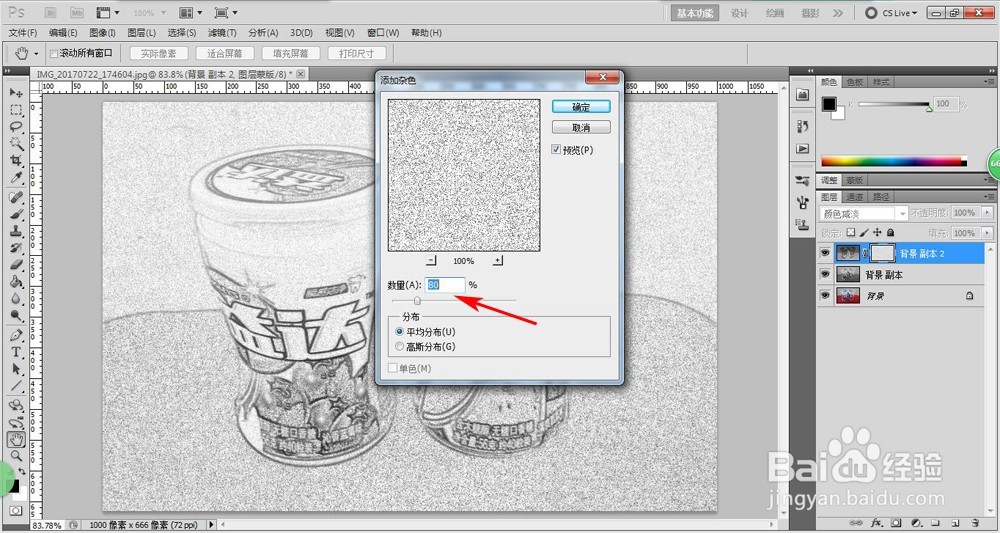Viewport: 1000px width, 533px height.
Task: Open the 滤镜(T) Filter menu
Action: (x=222, y=33)
